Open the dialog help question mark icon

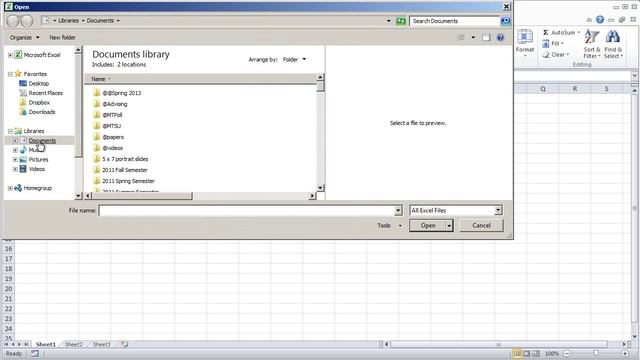coord(500,38)
